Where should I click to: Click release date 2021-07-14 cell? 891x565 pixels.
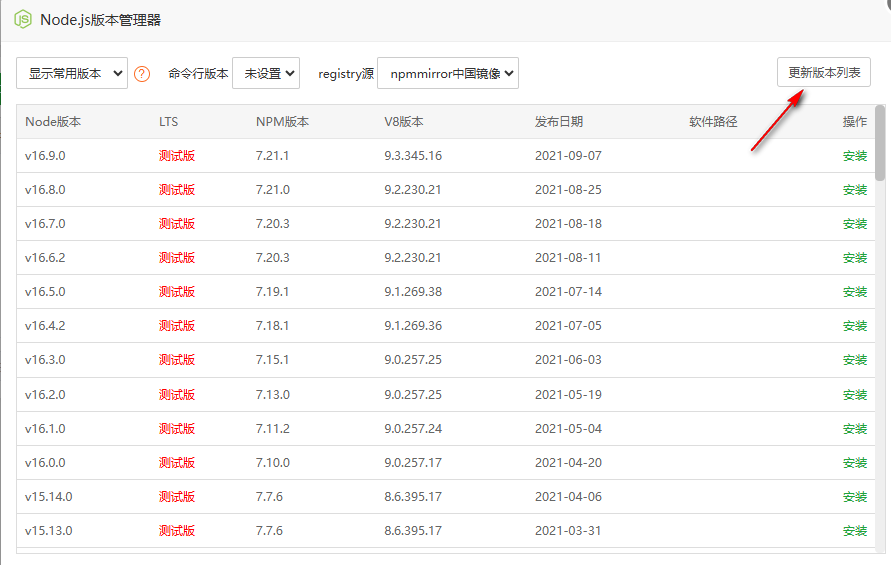coord(568,292)
